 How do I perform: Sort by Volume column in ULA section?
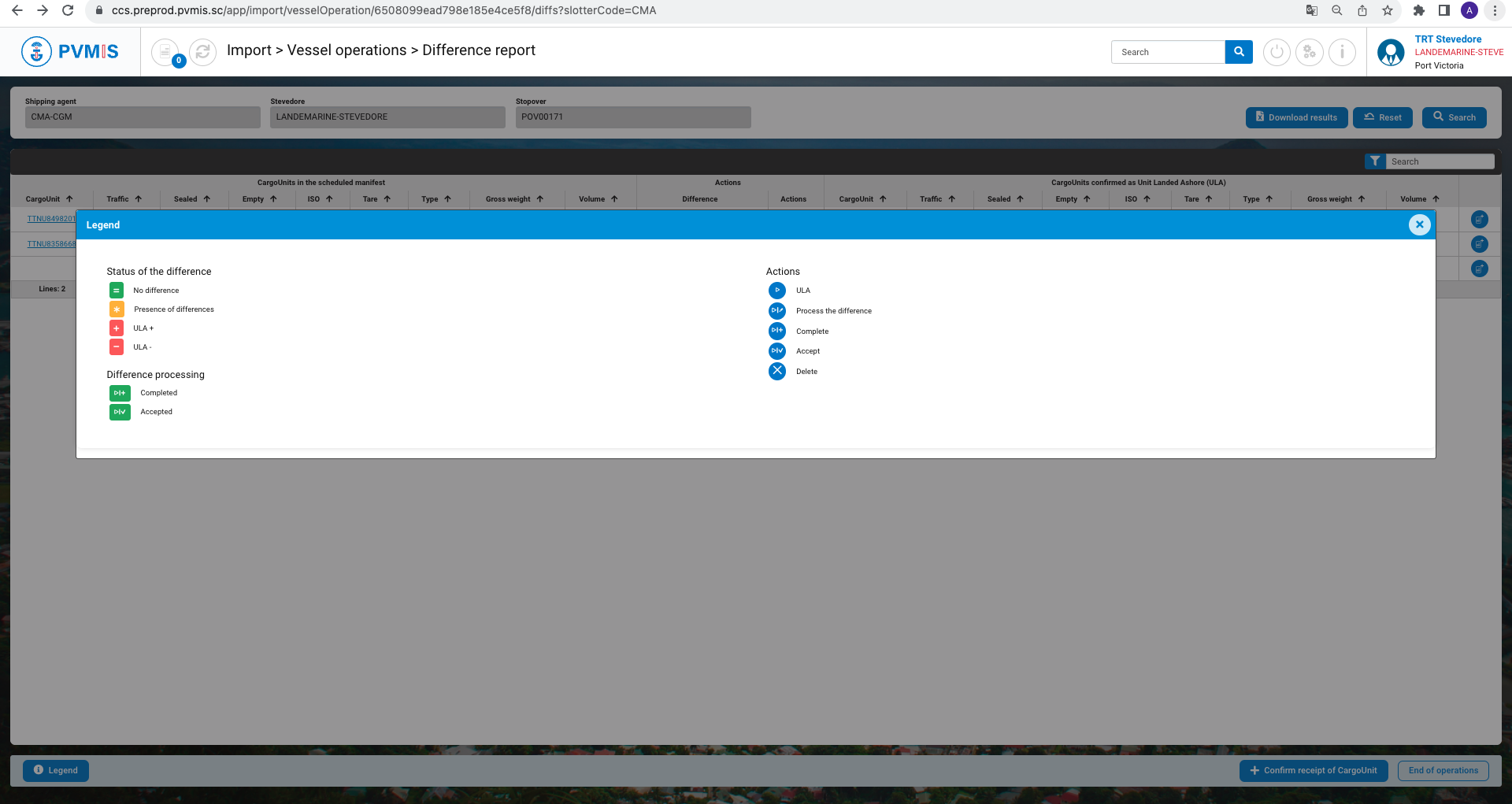pyautogui.click(x=1419, y=199)
